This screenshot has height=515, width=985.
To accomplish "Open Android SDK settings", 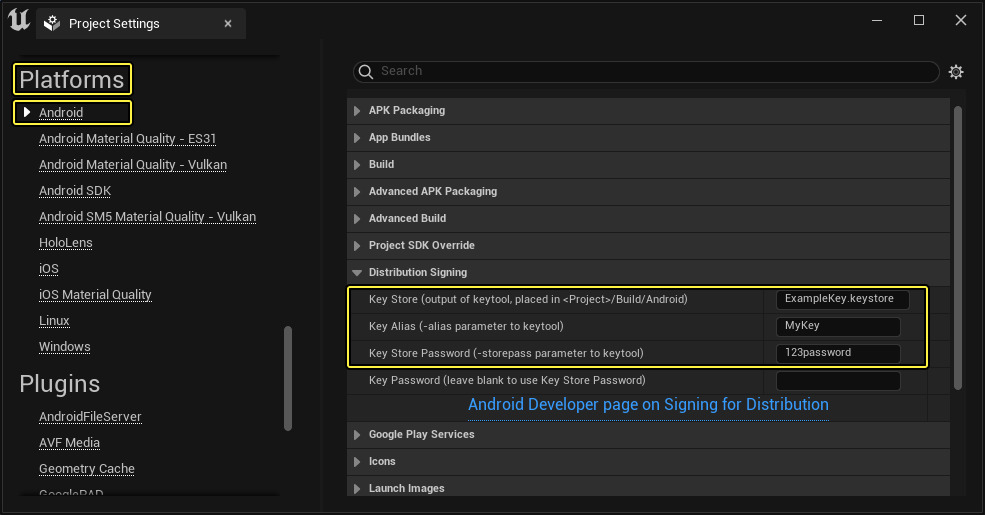I will coord(75,191).
